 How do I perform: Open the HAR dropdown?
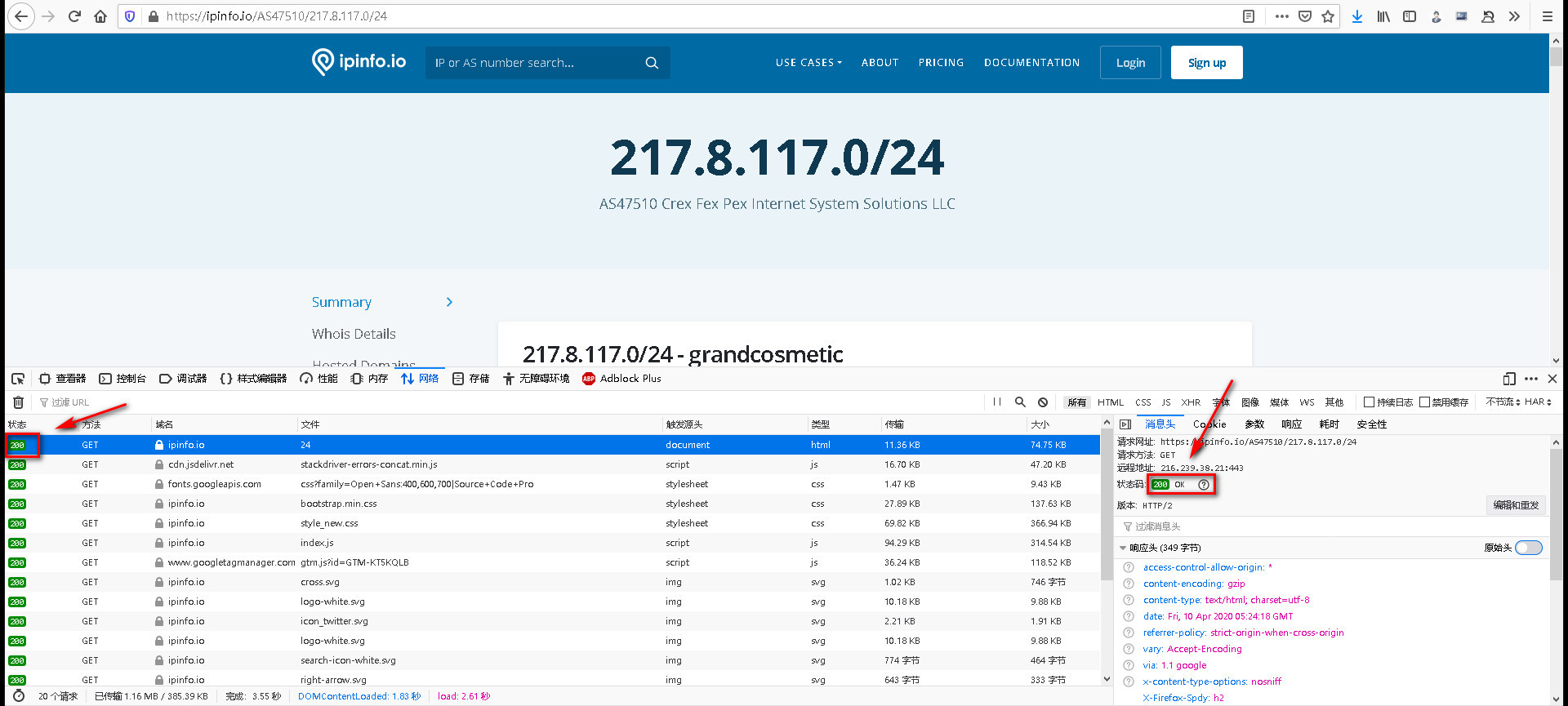click(1538, 402)
